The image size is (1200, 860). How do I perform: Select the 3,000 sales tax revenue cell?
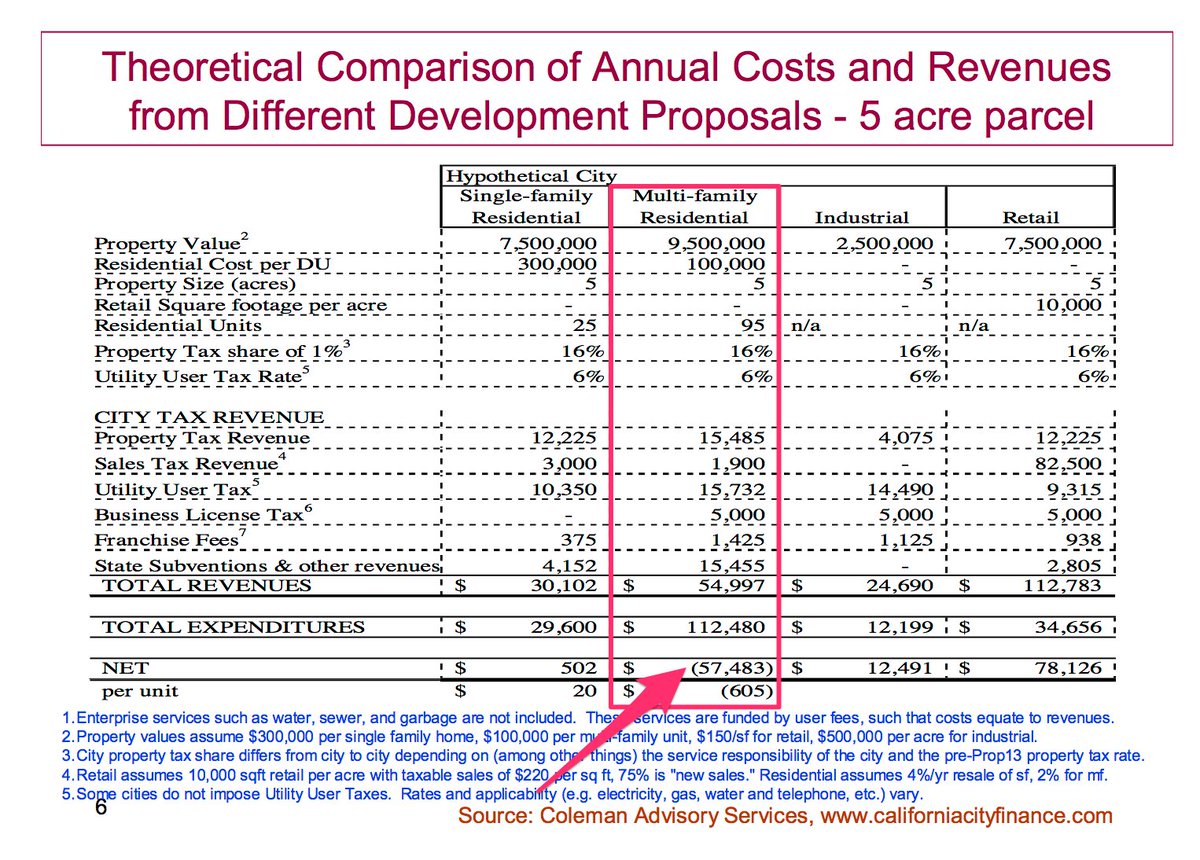[x=569, y=464]
